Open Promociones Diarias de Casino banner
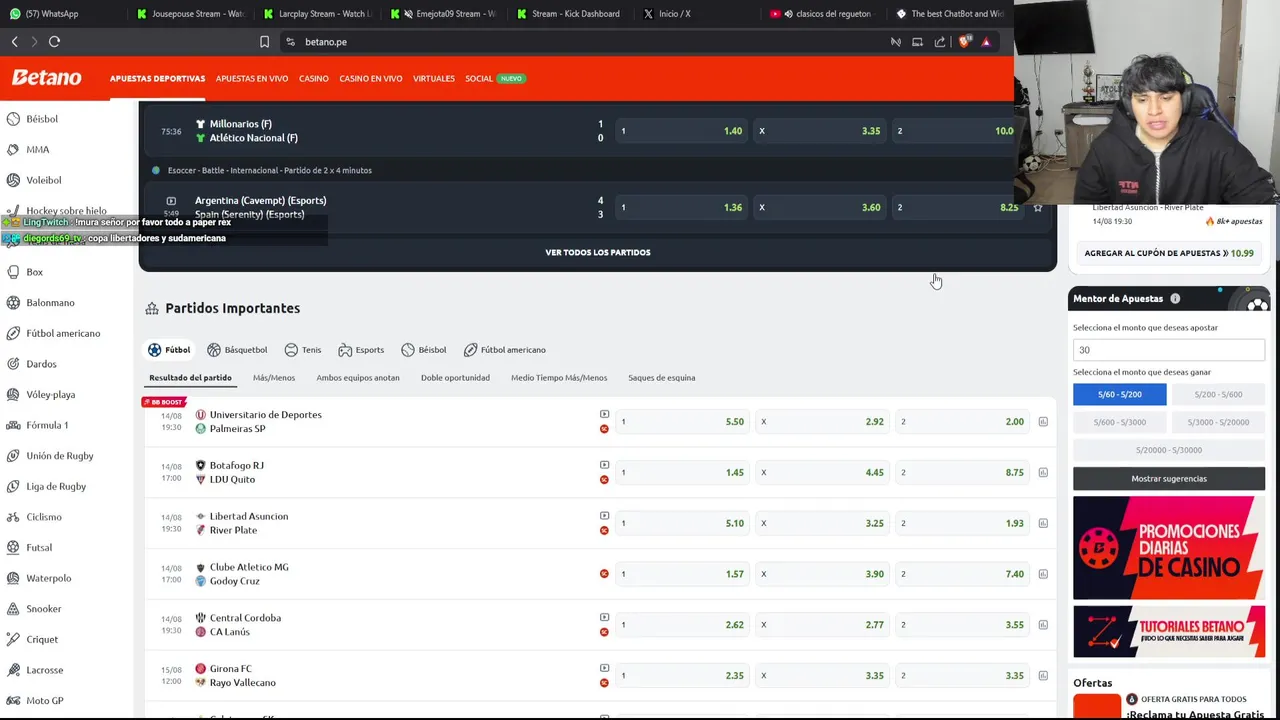This screenshot has width=1280, height=720. 1169,548
